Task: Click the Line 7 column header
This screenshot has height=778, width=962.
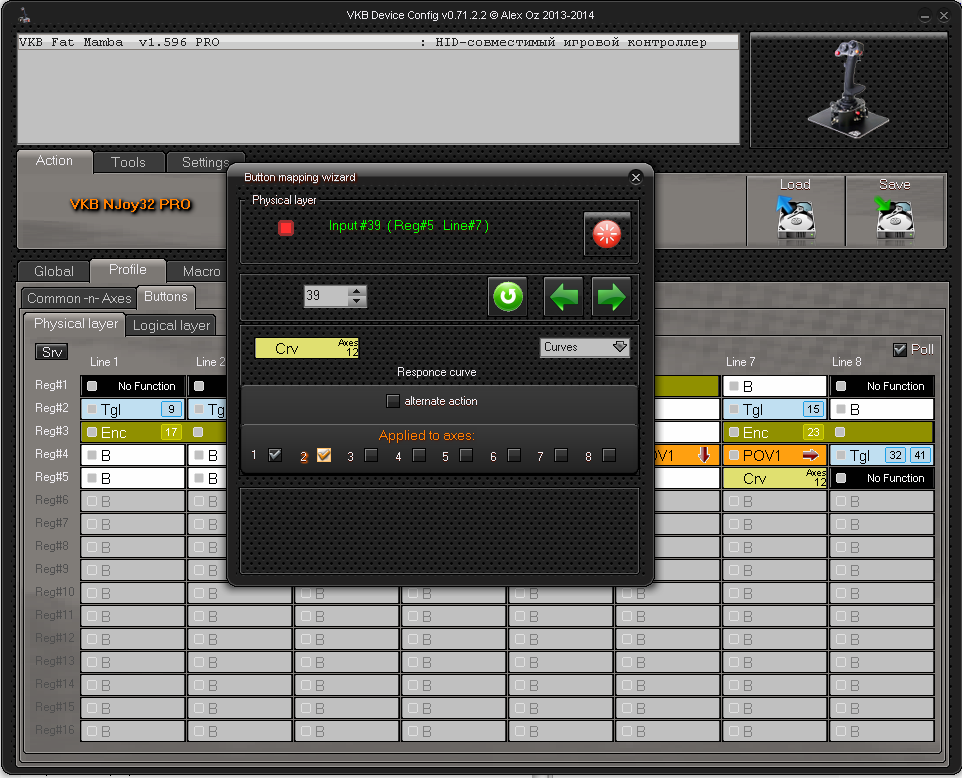Action: click(x=741, y=362)
